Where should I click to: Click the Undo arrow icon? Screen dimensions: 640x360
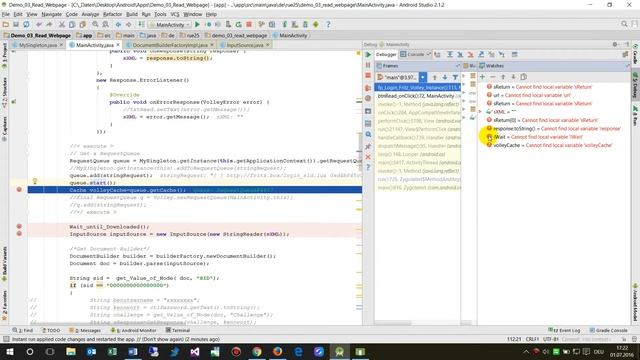coord(39,24)
